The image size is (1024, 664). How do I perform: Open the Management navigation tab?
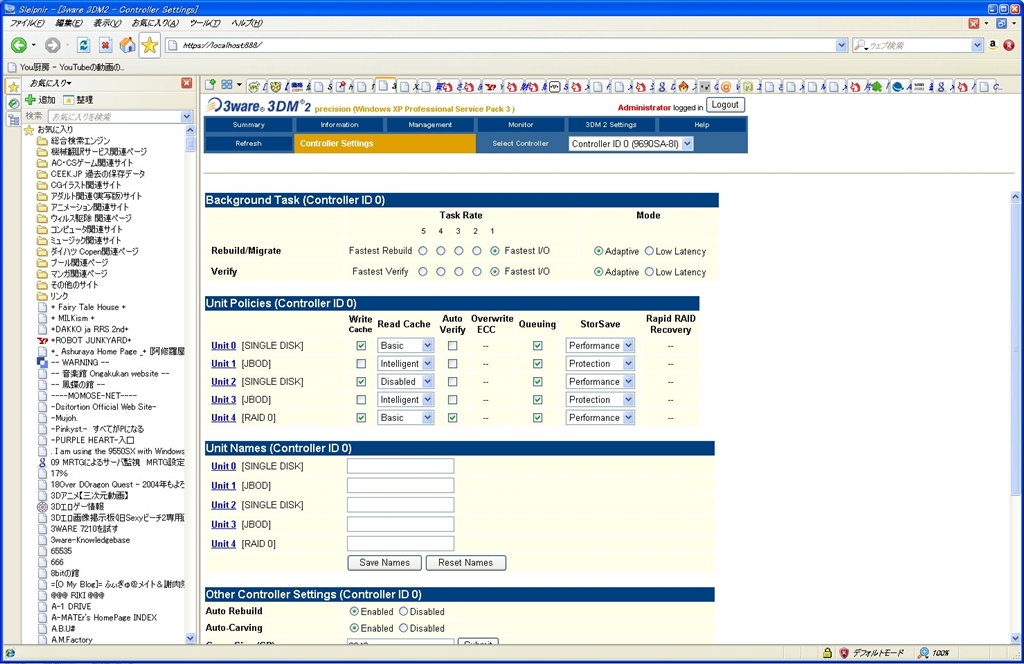pos(430,125)
